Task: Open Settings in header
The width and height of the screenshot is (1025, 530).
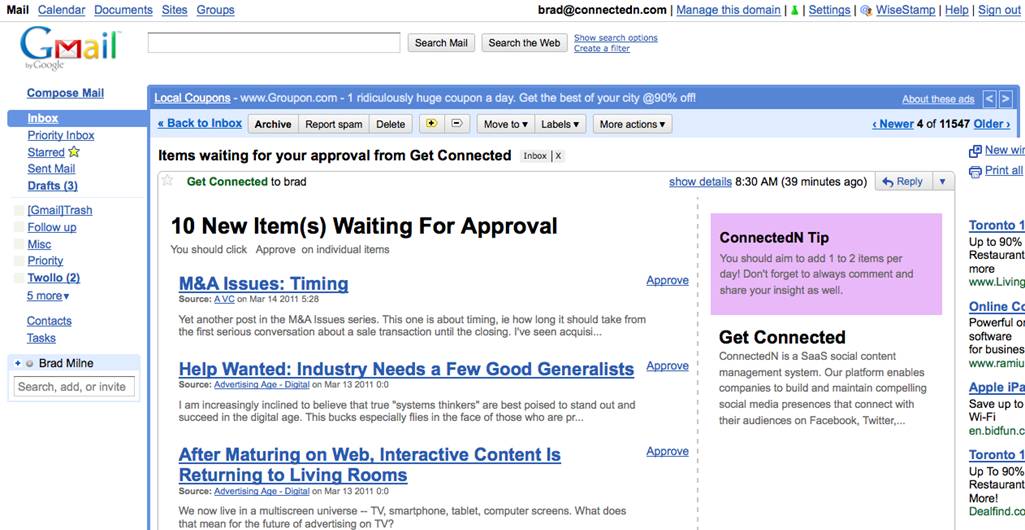Action: tap(830, 10)
